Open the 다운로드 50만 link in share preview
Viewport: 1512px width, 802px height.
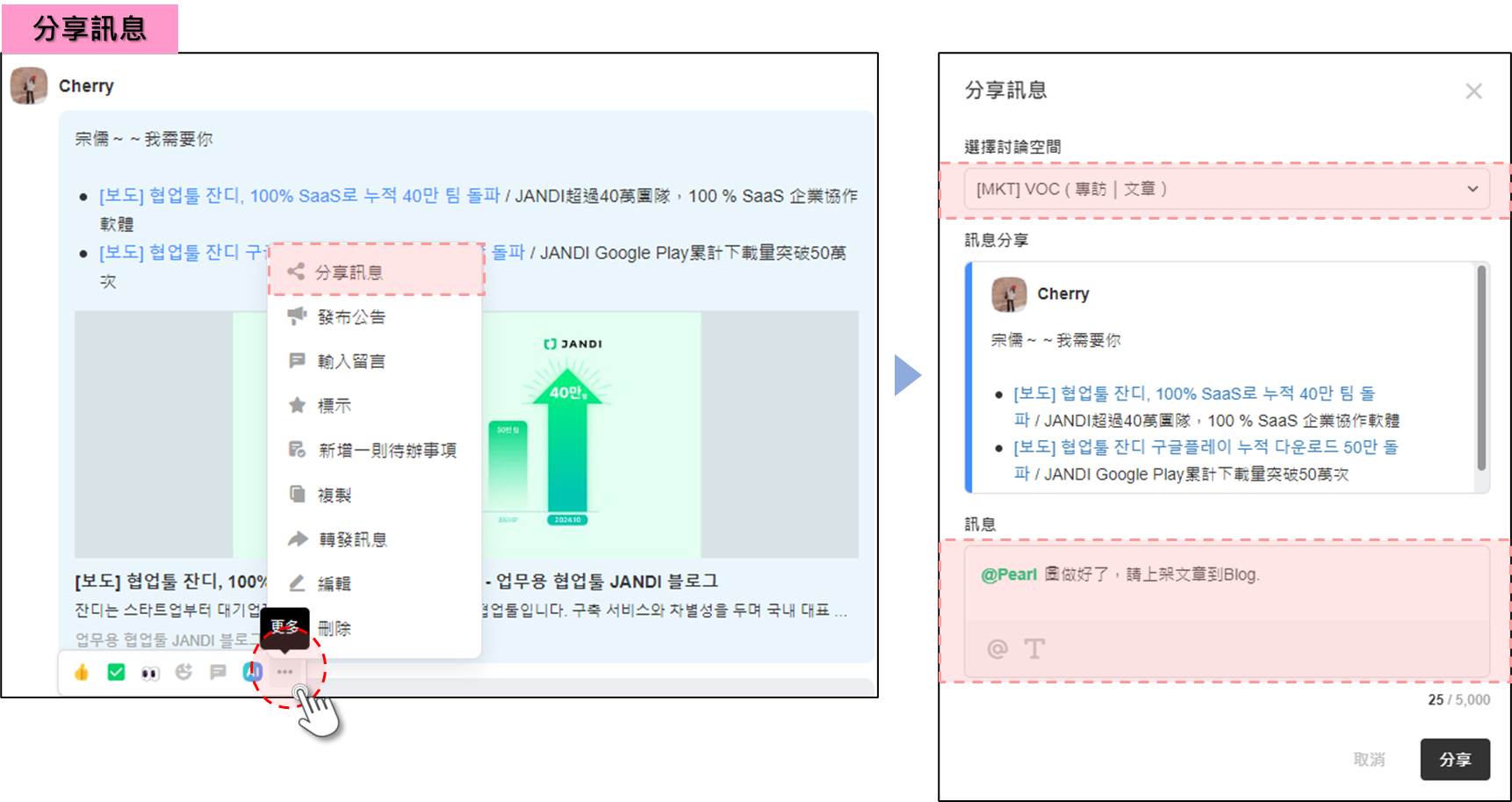[1206, 460]
